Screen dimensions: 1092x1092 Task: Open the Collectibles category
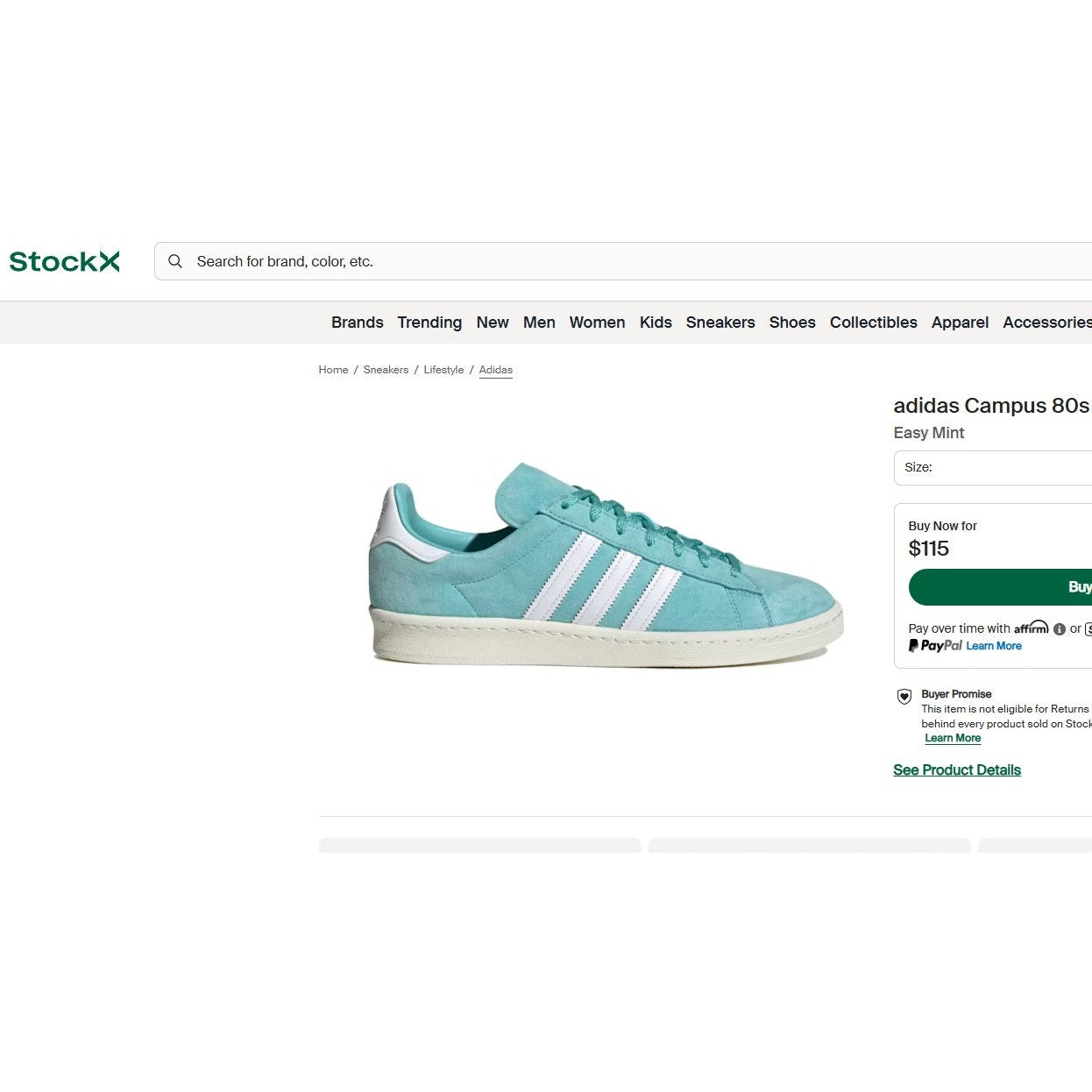(873, 323)
